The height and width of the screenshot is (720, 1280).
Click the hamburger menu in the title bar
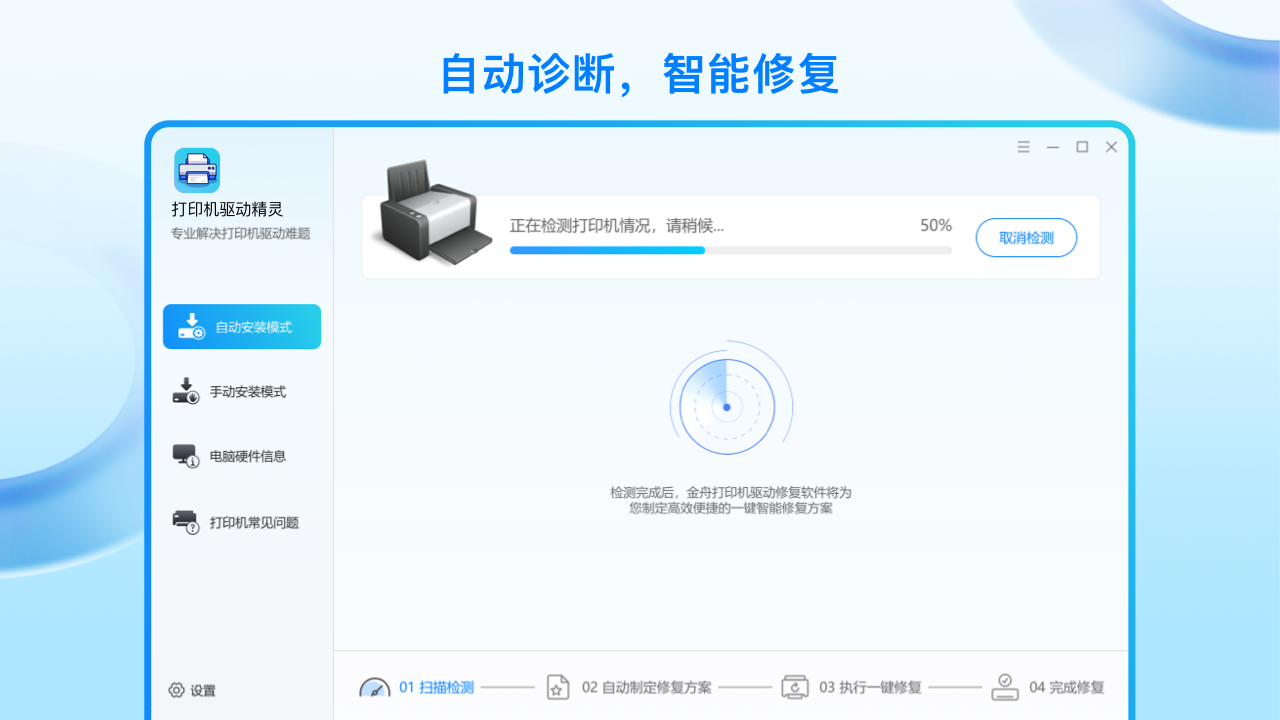pos(1023,146)
